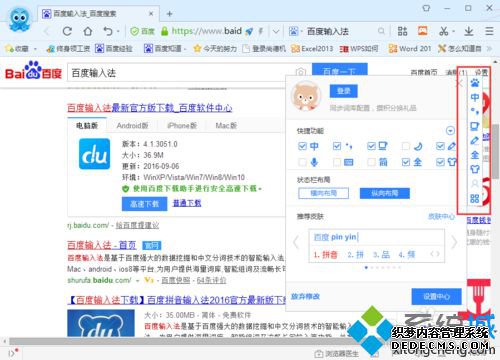Viewport: 500px width, 360px height.
Task: Uncheck the shirt skin checkbox in panel
Action: pos(440,162)
